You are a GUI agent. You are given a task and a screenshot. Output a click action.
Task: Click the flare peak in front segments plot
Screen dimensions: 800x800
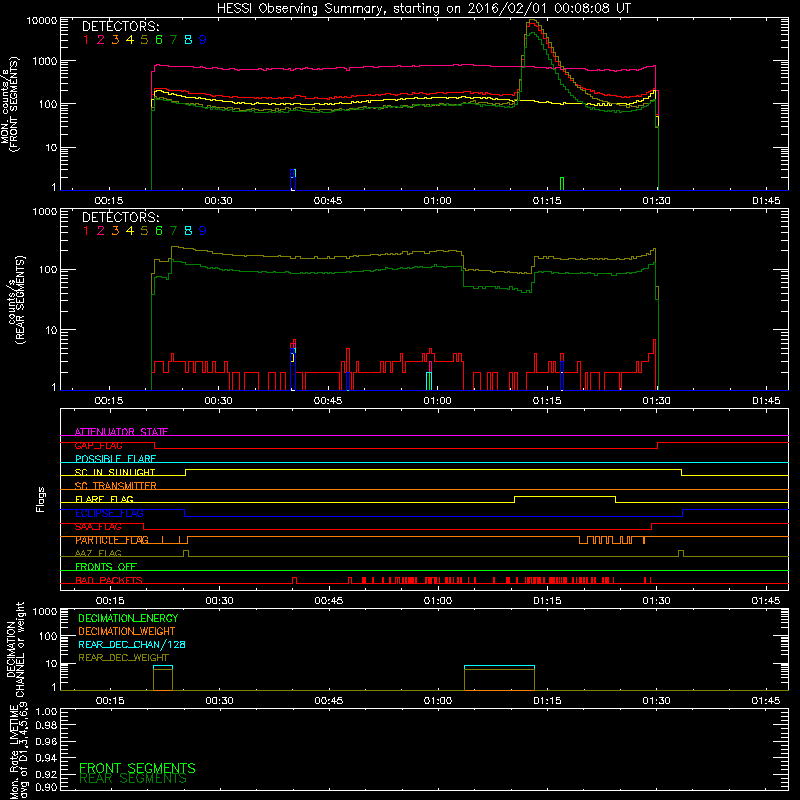pos(533,21)
